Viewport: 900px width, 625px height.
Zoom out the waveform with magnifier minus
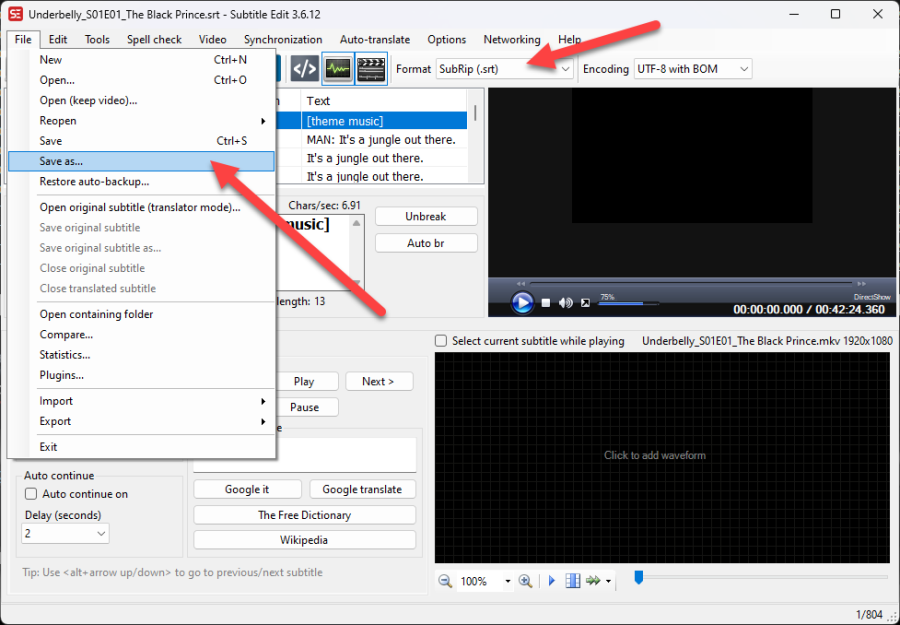point(445,581)
